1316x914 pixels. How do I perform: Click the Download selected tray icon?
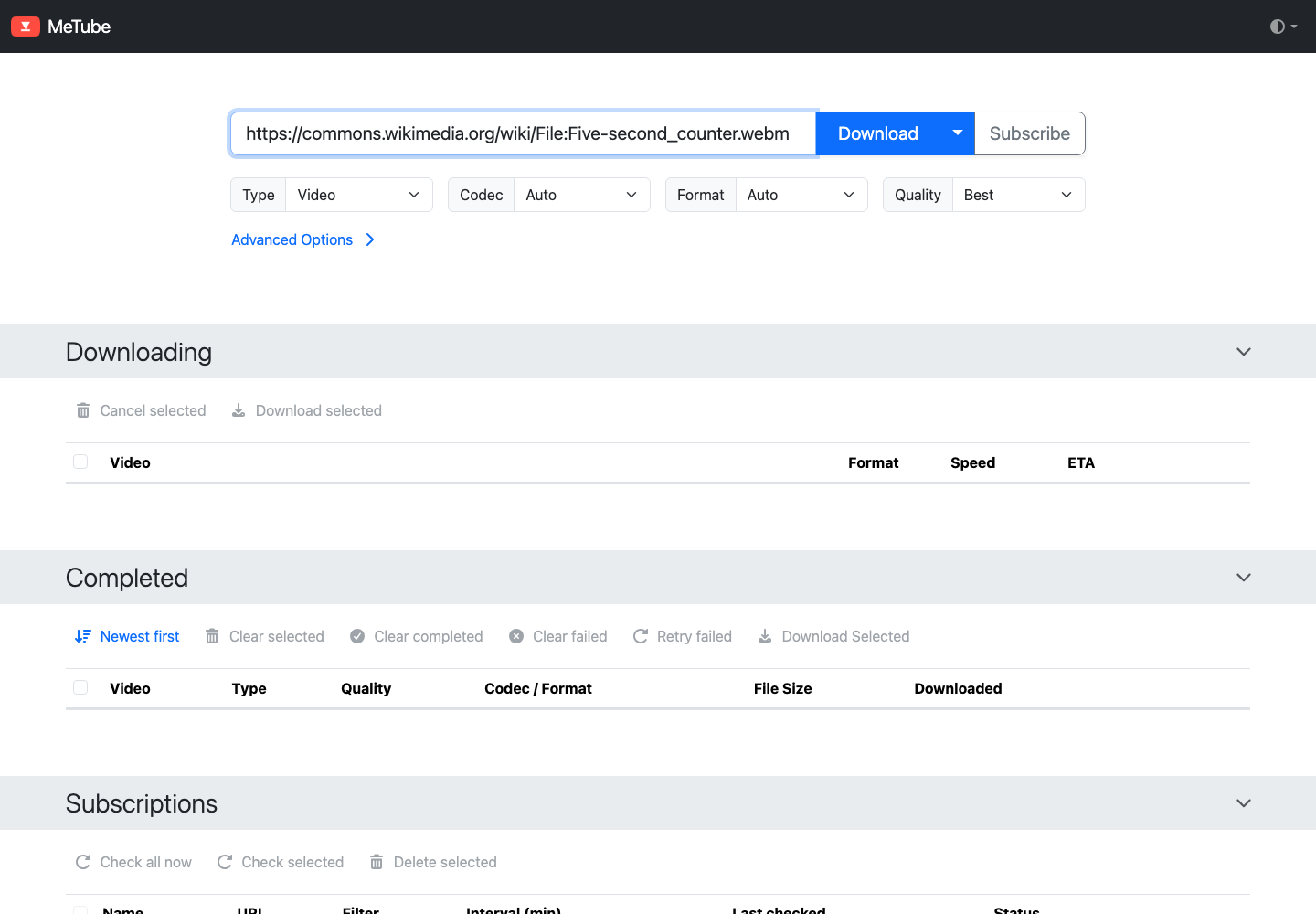click(x=239, y=410)
